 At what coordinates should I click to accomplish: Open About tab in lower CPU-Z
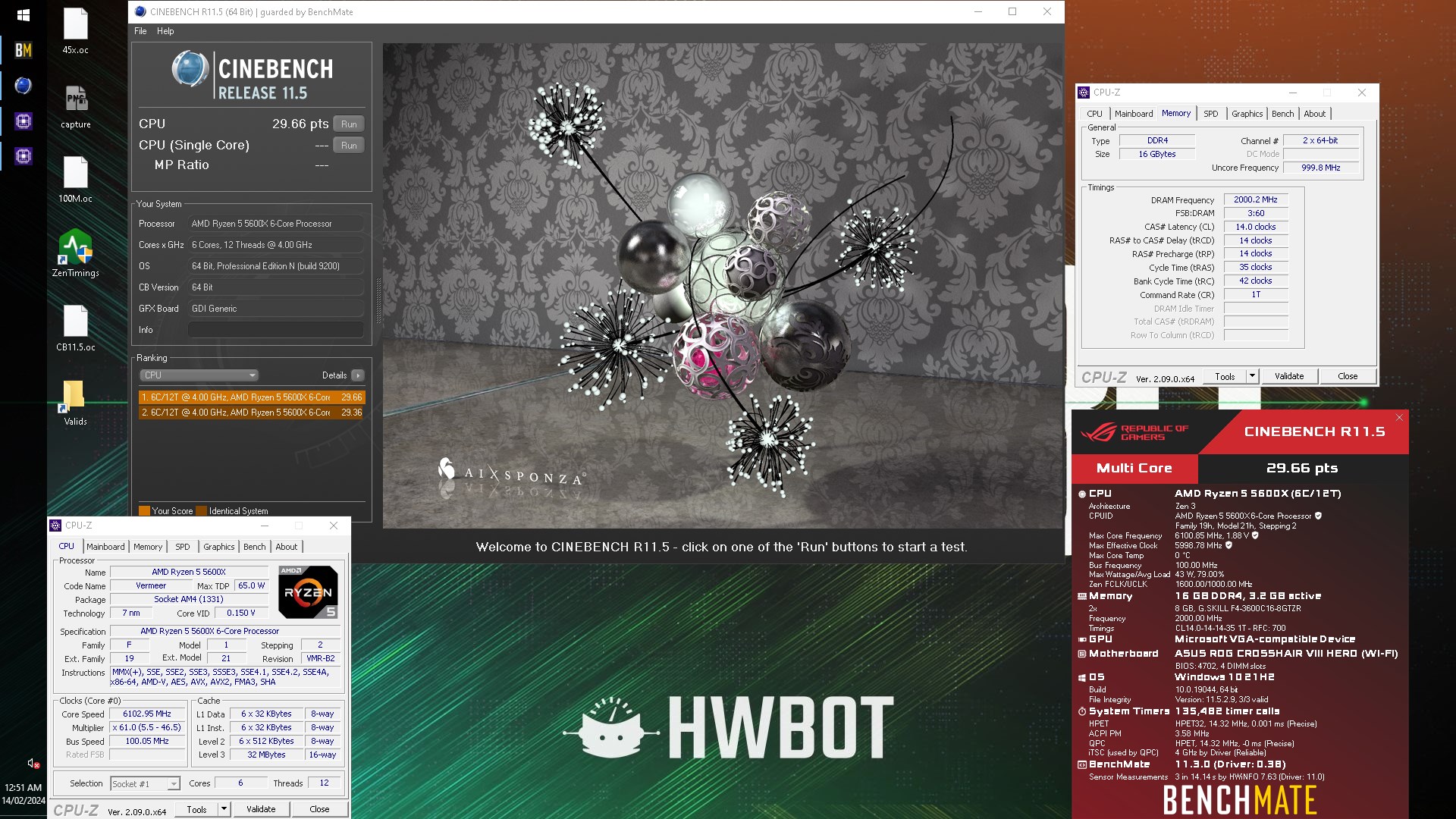(x=287, y=547)
